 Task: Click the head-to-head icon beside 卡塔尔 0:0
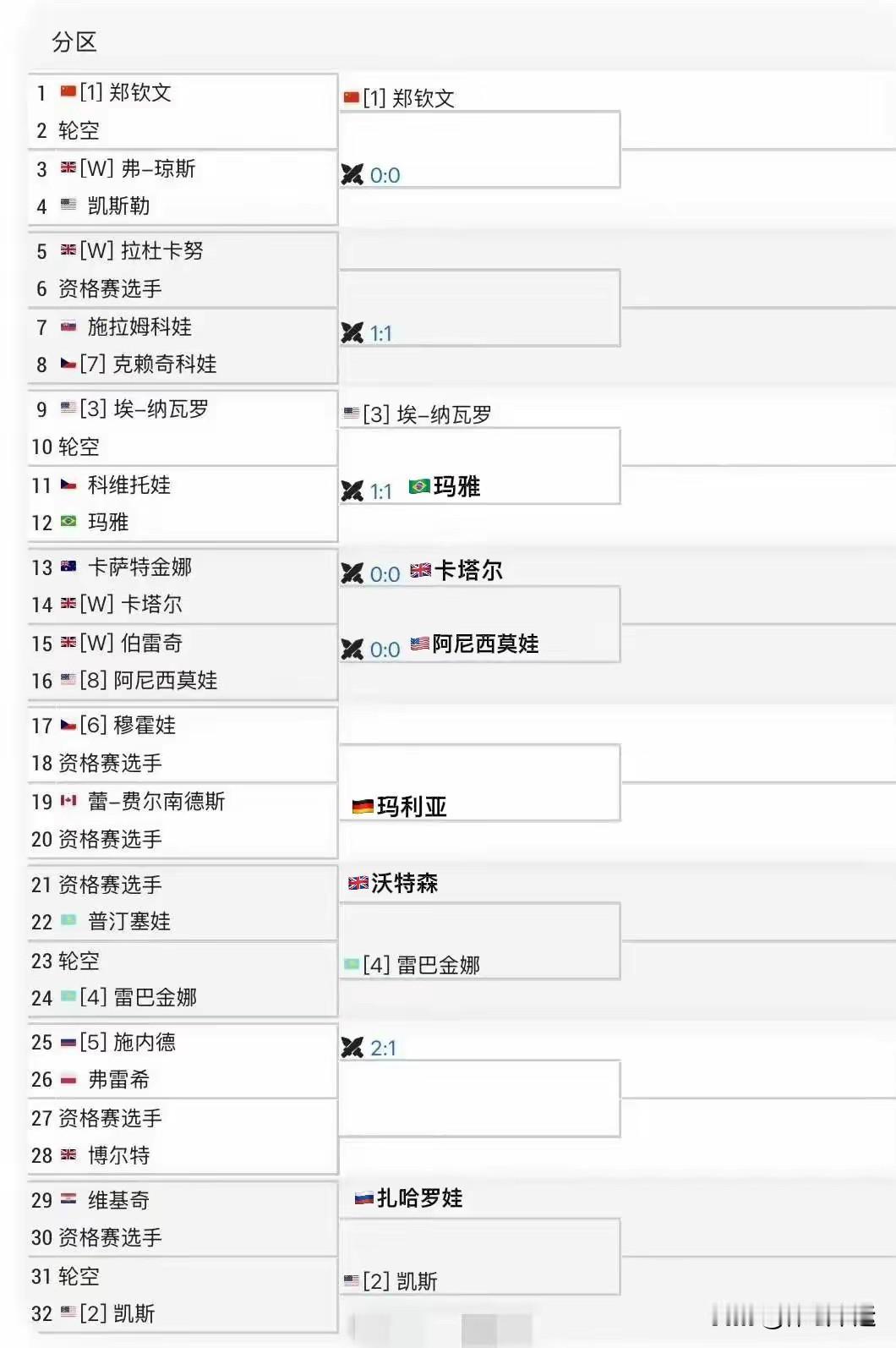pos(352,573)
